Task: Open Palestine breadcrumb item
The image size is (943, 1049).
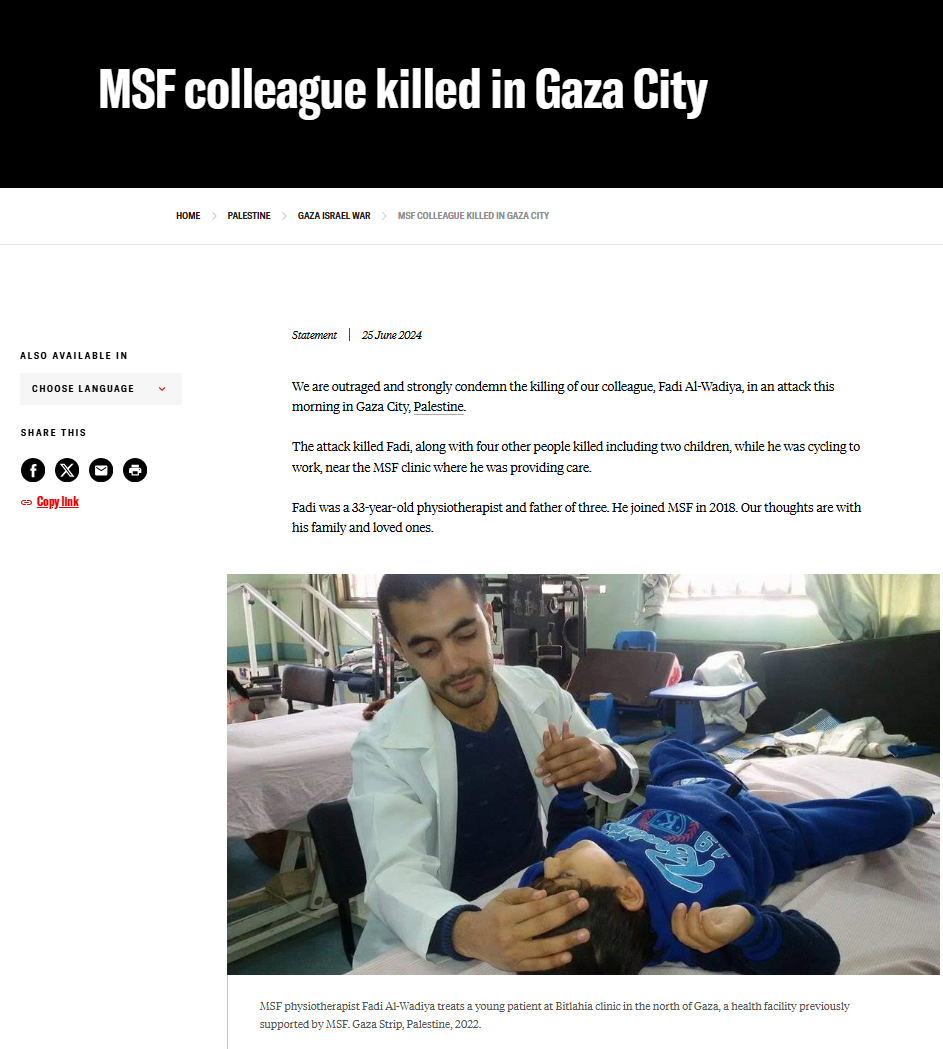Action: (249, 215)
